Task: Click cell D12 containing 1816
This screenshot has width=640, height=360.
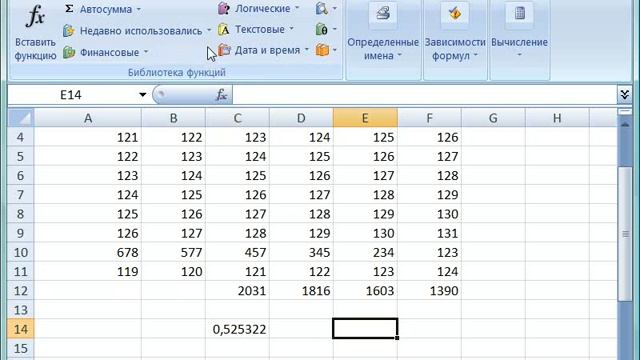Action: point(301,291)
